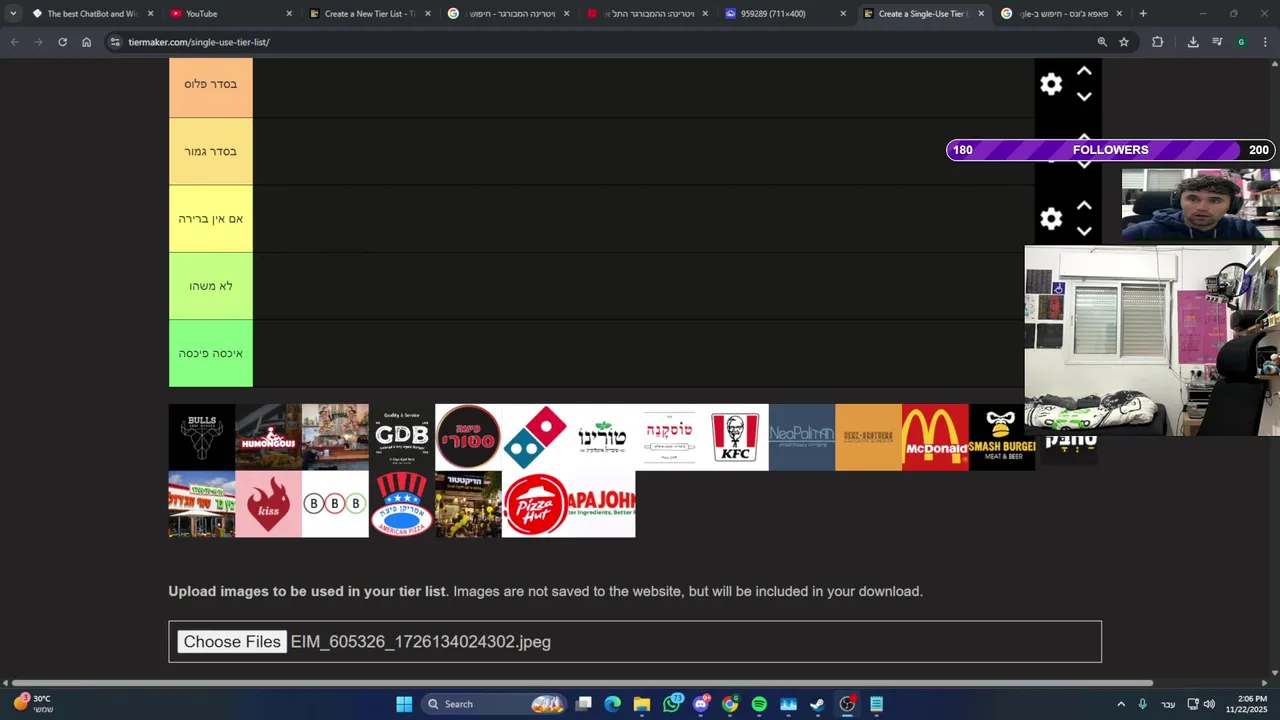Open Spotify from the taskbar
This screenshot has width=1280, height=720.
click(759, 704)
